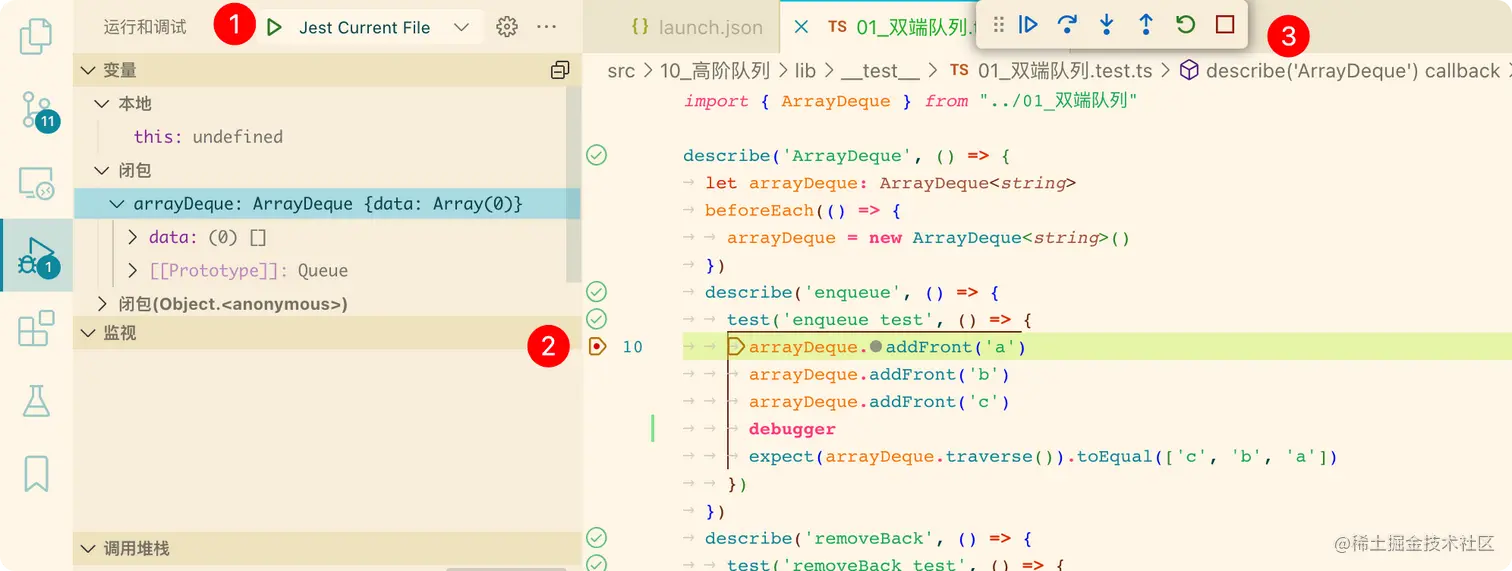Open the Bookmarks icon in activity bar

pos(36,474)
